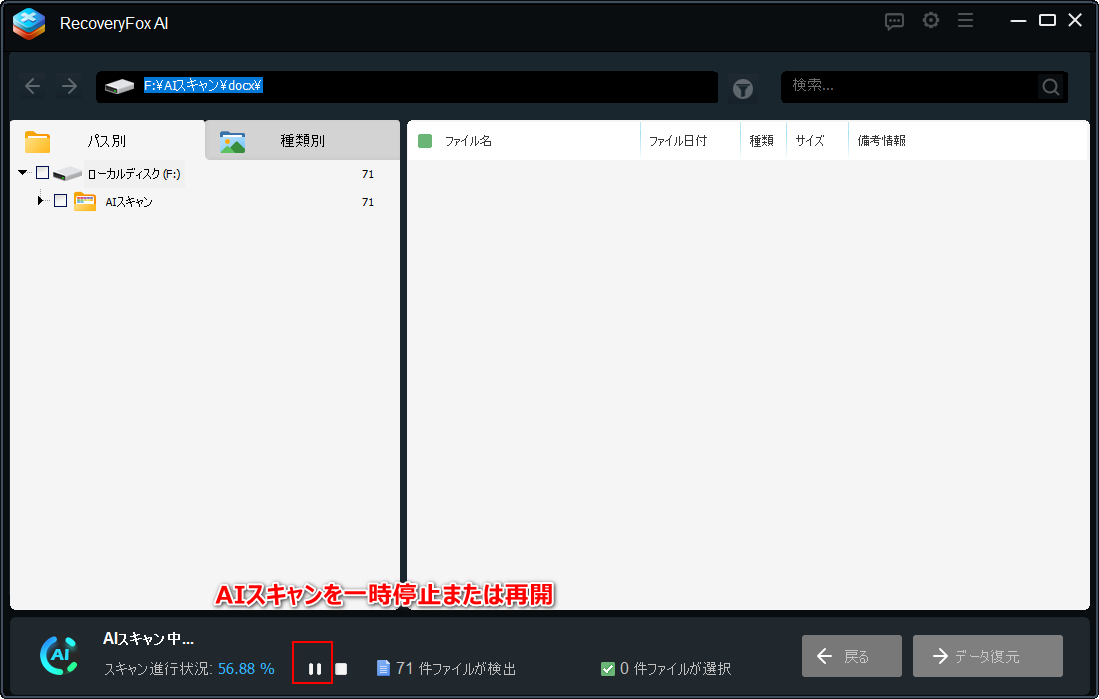Click the F:¥AIスキャン¥docx¥ path field

407,87
